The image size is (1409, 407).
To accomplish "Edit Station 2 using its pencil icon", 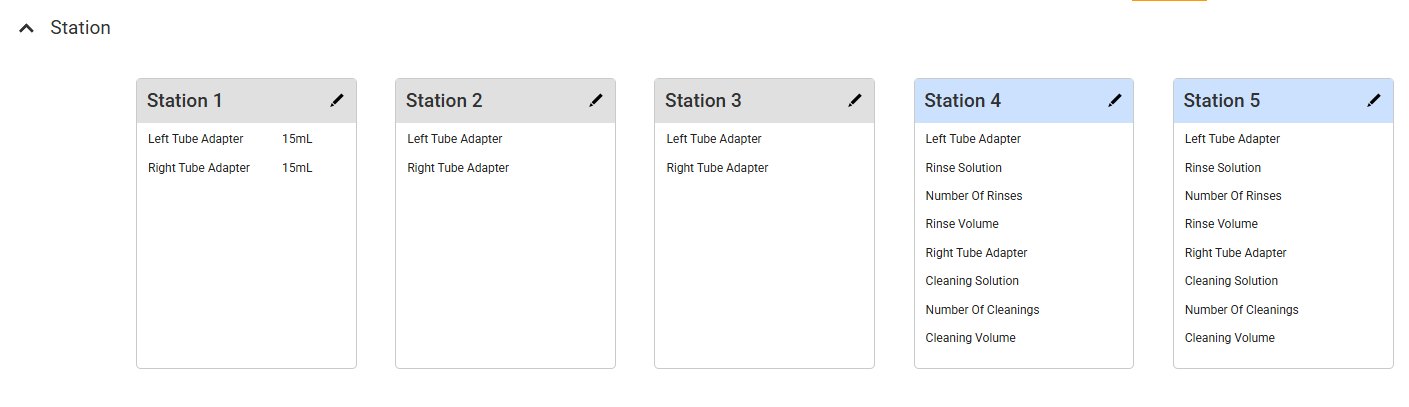I will (x=596, y=100).
